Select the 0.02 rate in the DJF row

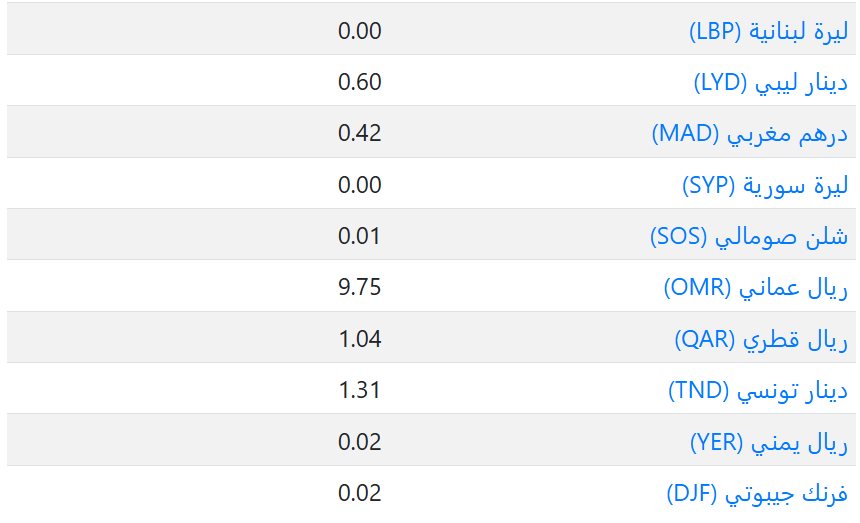click(x=360, y=493)
